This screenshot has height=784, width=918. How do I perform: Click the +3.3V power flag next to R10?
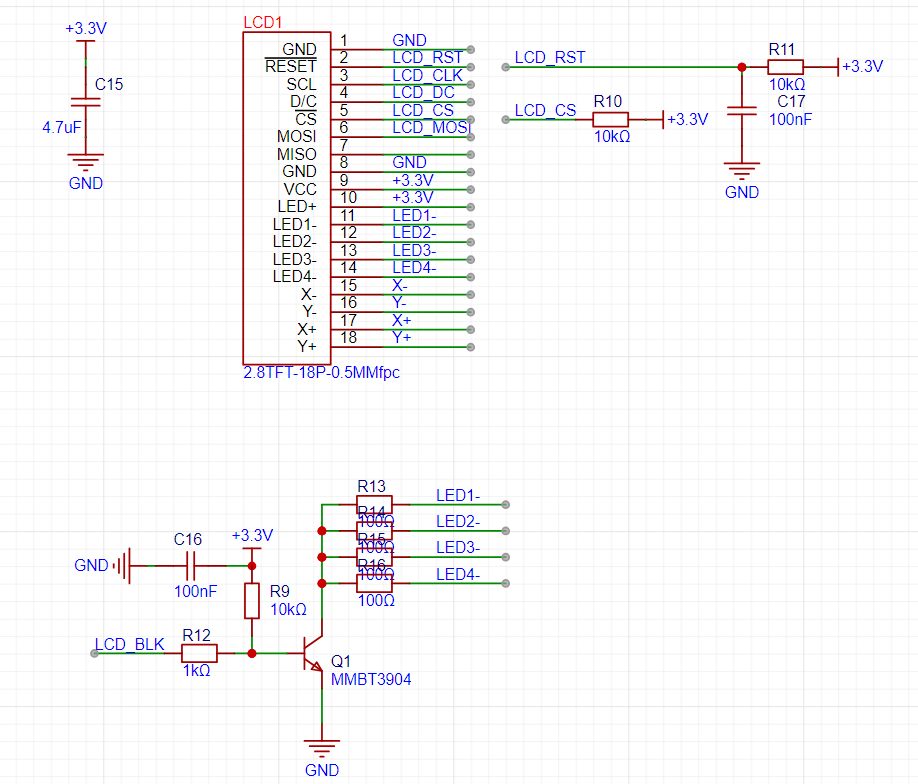click(x=686, y=119)
